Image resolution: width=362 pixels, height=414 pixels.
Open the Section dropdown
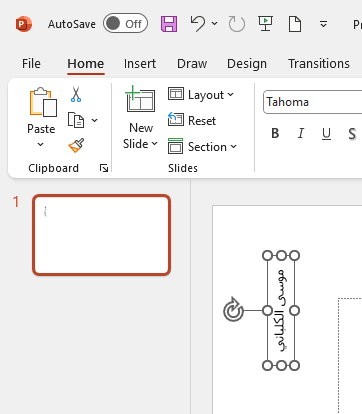pyautogui.click(x=202, y=147)
